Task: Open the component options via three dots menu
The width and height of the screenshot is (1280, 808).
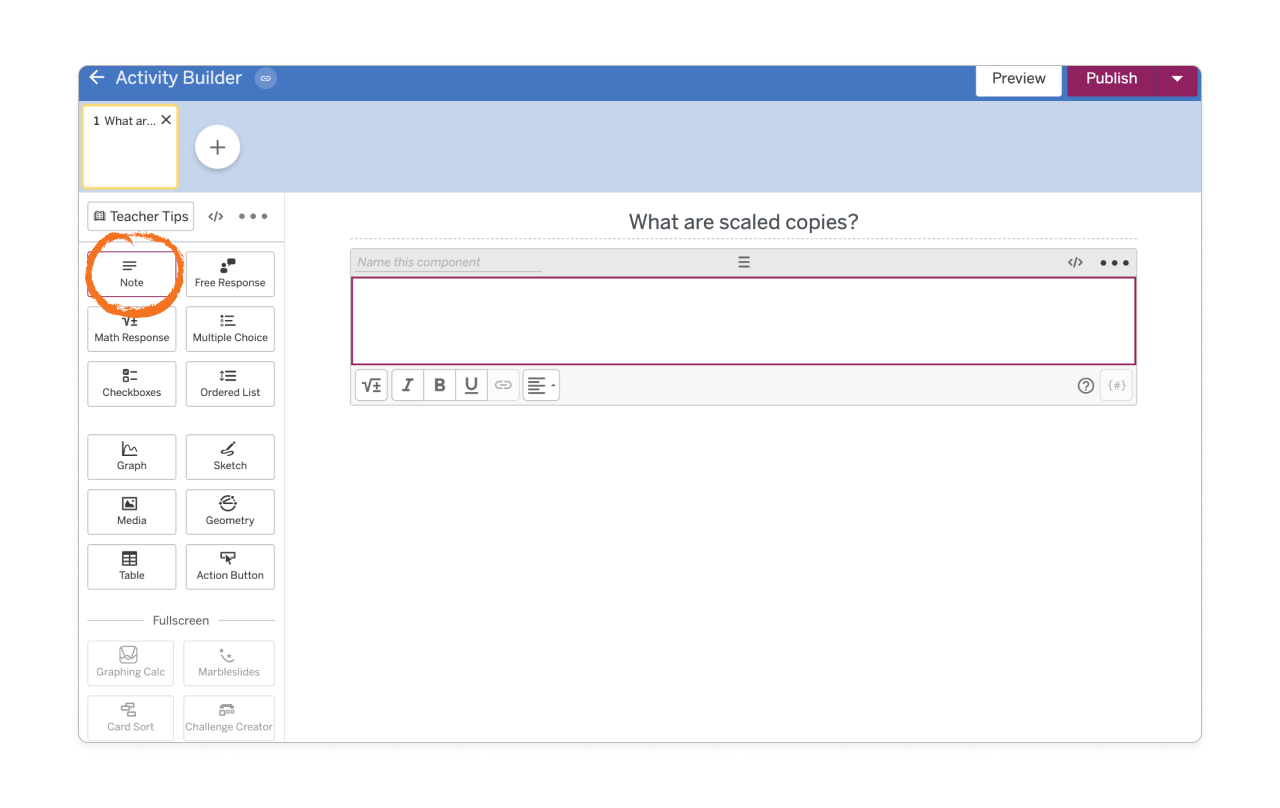Action: point(1114,262)
